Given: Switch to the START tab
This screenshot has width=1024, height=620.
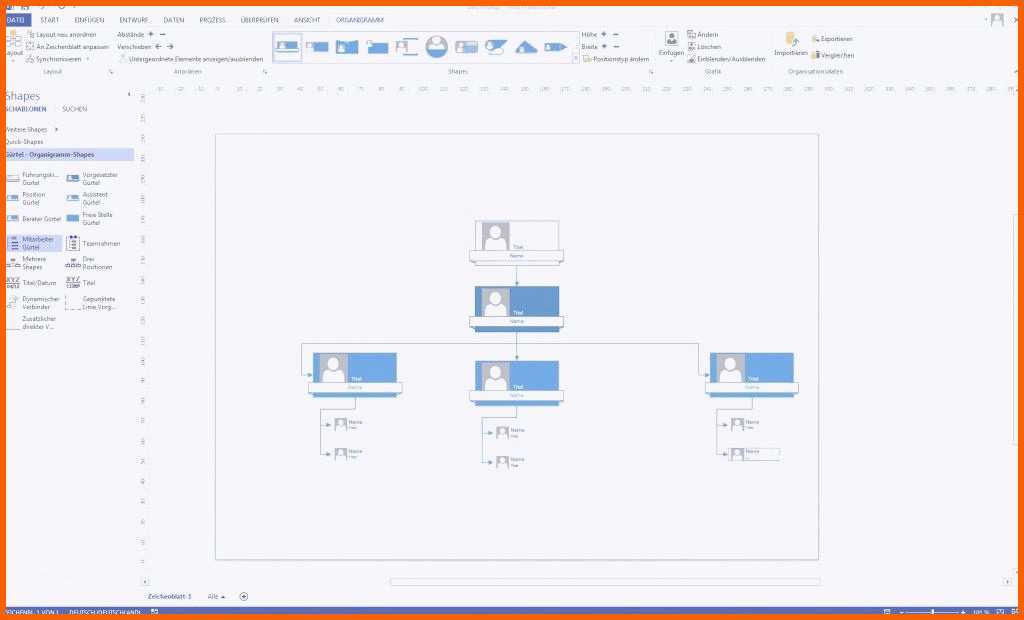Looking at the screenshot, I should pos(50,20).
